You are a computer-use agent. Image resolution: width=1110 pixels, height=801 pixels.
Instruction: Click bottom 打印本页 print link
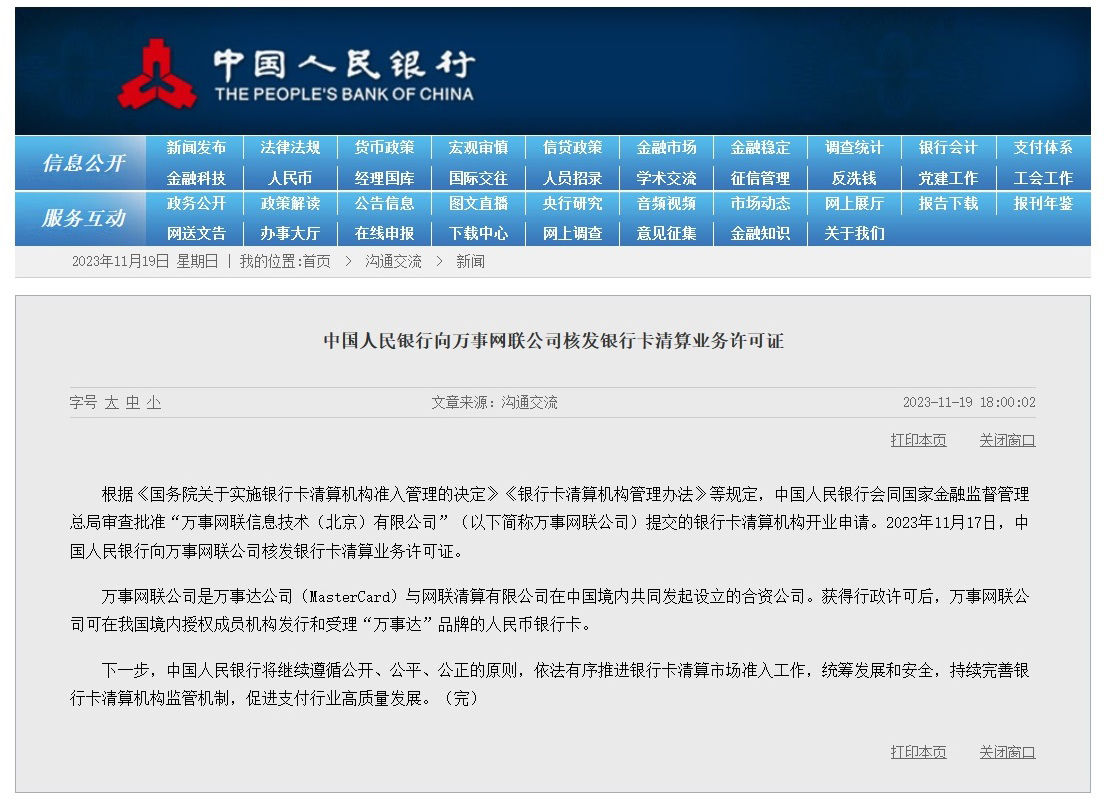(x=918, y=752)
